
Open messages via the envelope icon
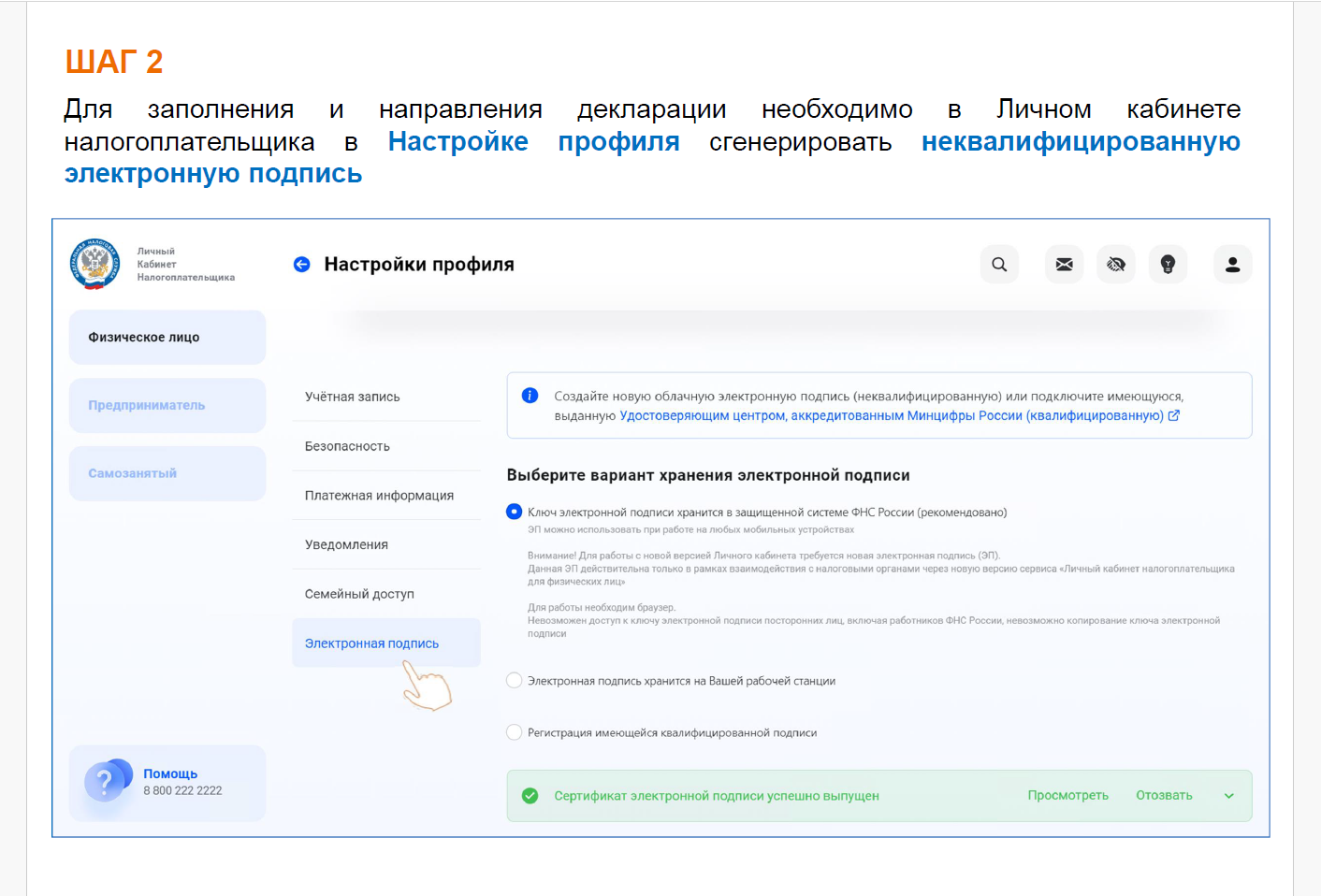click(x=1064, y=265)
